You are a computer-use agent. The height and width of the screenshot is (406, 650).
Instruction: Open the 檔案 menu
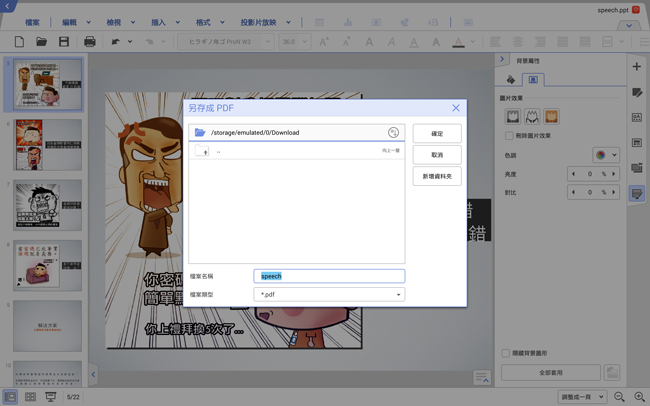32,22
